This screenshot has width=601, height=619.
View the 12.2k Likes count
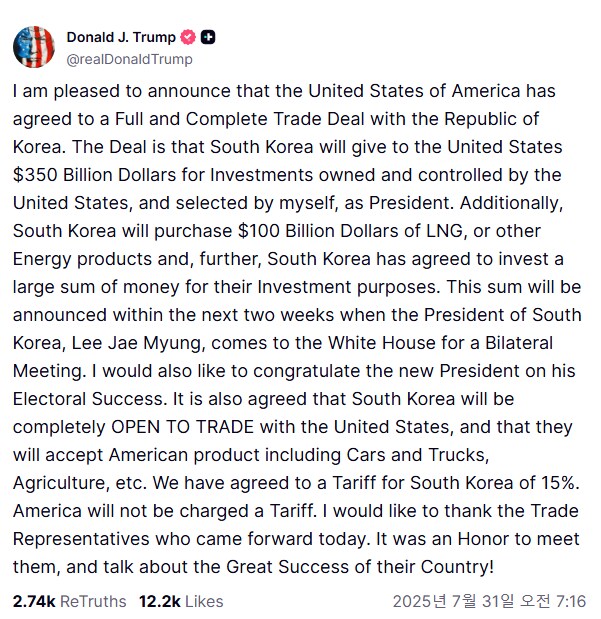point(160,601)
